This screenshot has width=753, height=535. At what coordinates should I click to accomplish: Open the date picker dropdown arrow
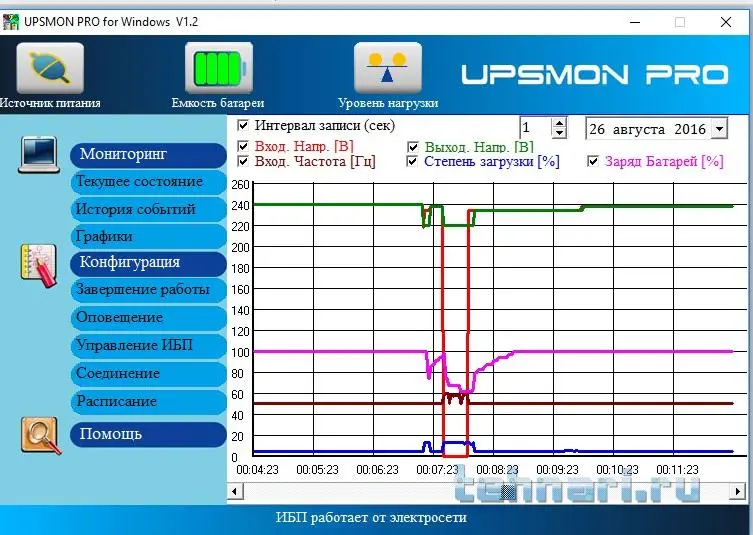[x=719, y=129]
